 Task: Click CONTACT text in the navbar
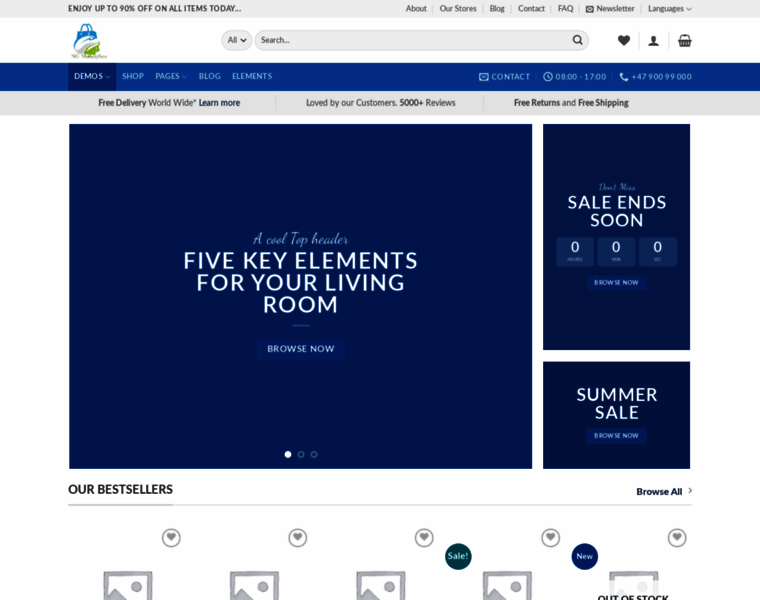(x=510, y=77)
